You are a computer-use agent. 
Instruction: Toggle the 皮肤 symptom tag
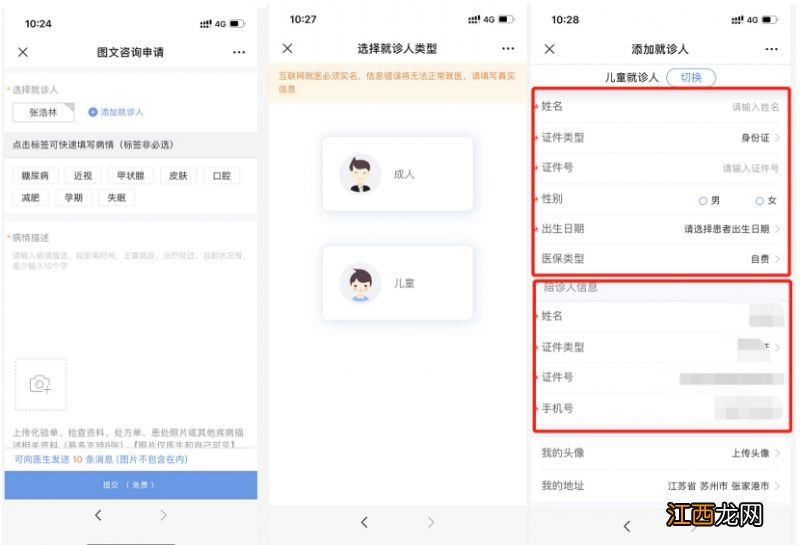click(x=178, y=176)
